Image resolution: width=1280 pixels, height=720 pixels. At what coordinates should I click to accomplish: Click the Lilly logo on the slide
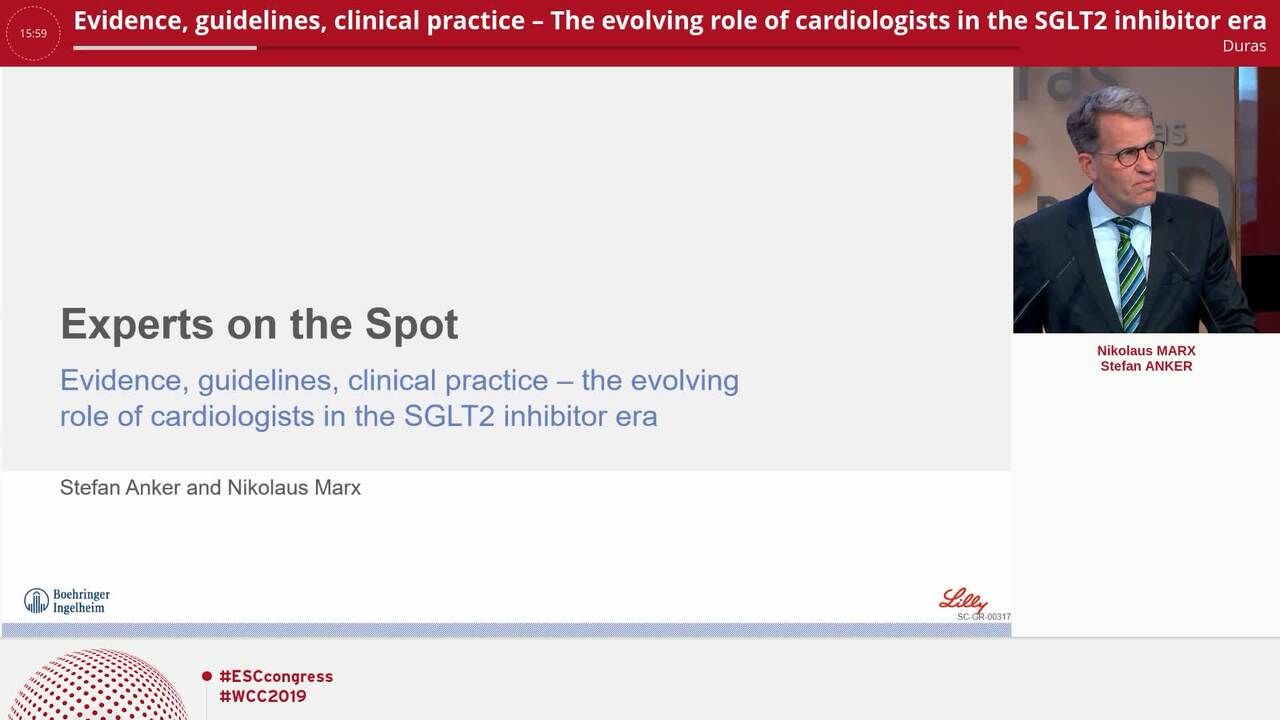963,600
